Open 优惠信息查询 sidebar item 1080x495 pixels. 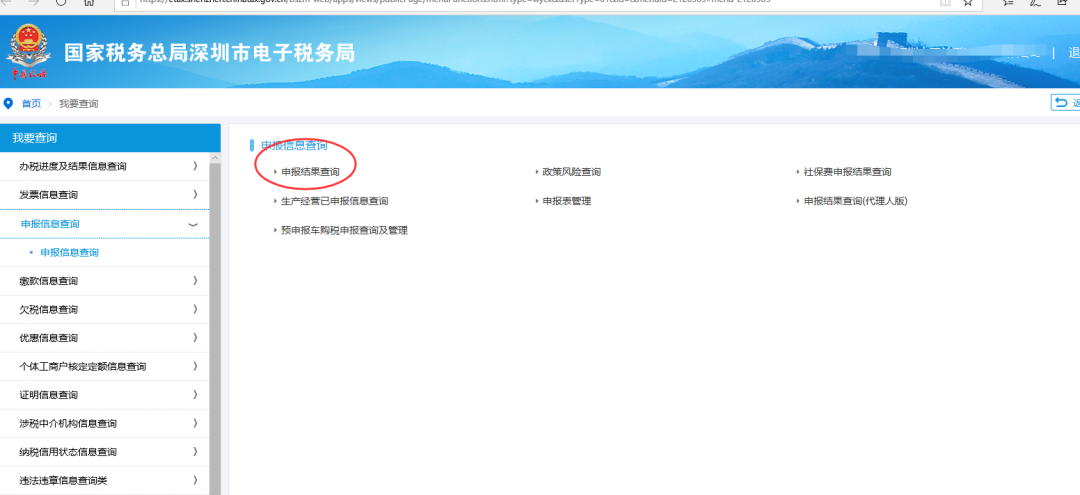[x=48, y=338]
